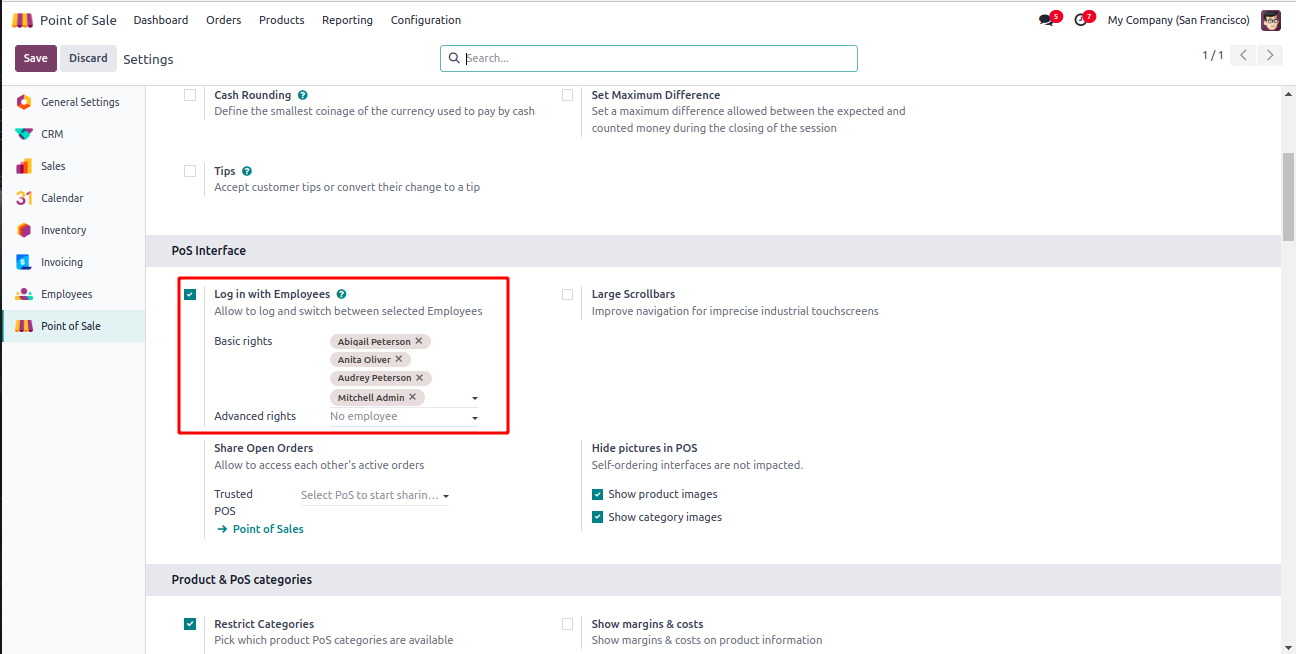Open the activities clock icon

click(x=1080, y=20)
